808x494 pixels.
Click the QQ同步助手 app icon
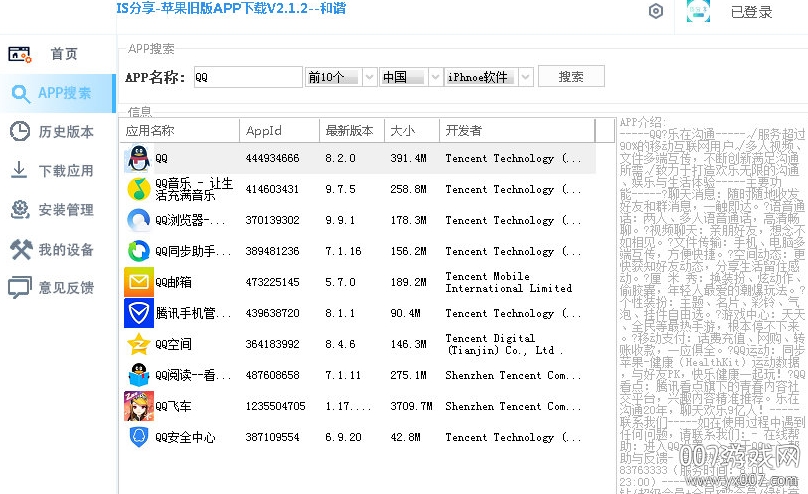(x=138, y=251)
